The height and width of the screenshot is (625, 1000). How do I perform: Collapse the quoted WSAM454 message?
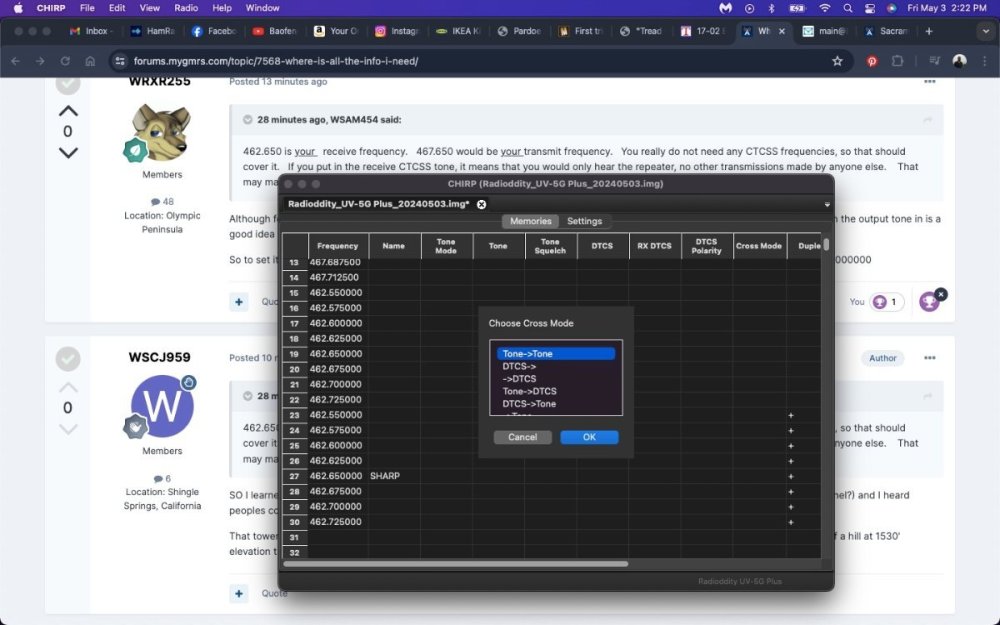247,120
